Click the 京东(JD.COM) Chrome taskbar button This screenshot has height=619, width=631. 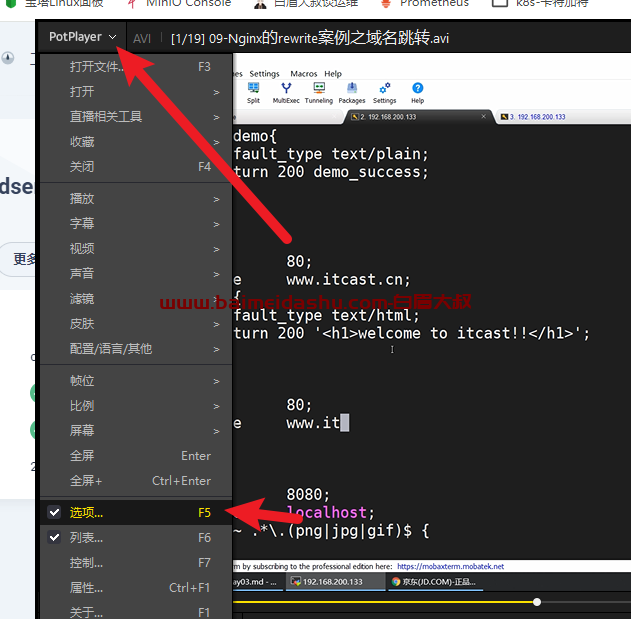pos(435,582)
